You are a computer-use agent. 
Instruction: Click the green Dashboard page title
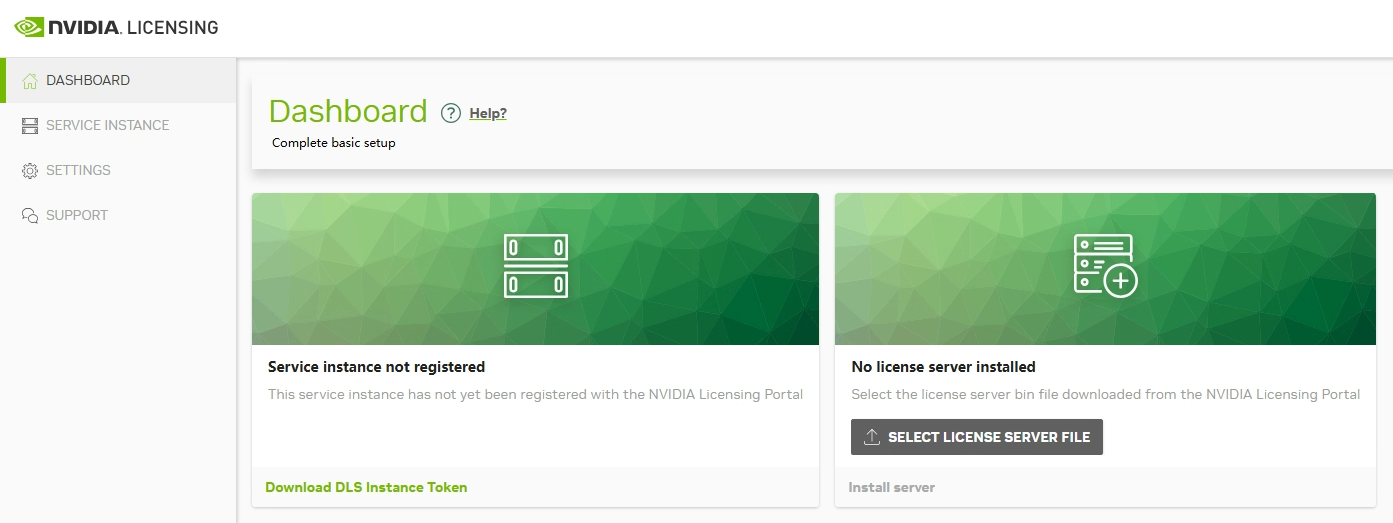[348, 111]
